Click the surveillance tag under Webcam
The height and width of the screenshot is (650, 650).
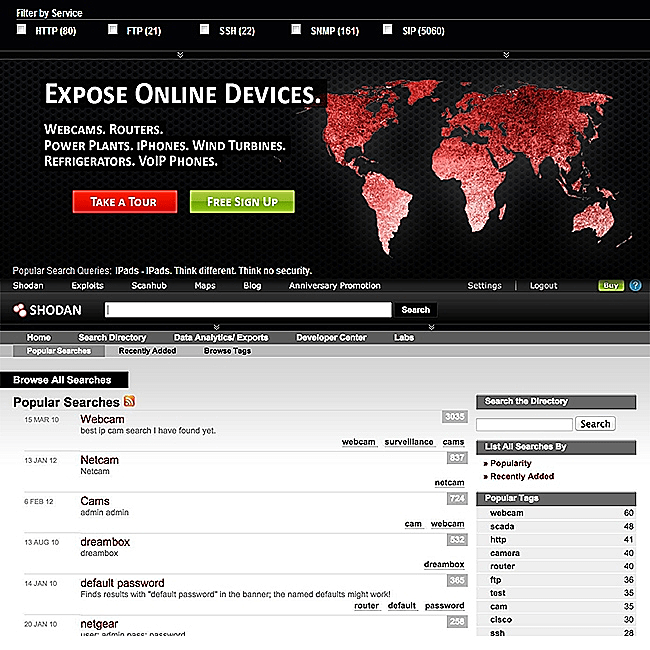pos(409,442)
